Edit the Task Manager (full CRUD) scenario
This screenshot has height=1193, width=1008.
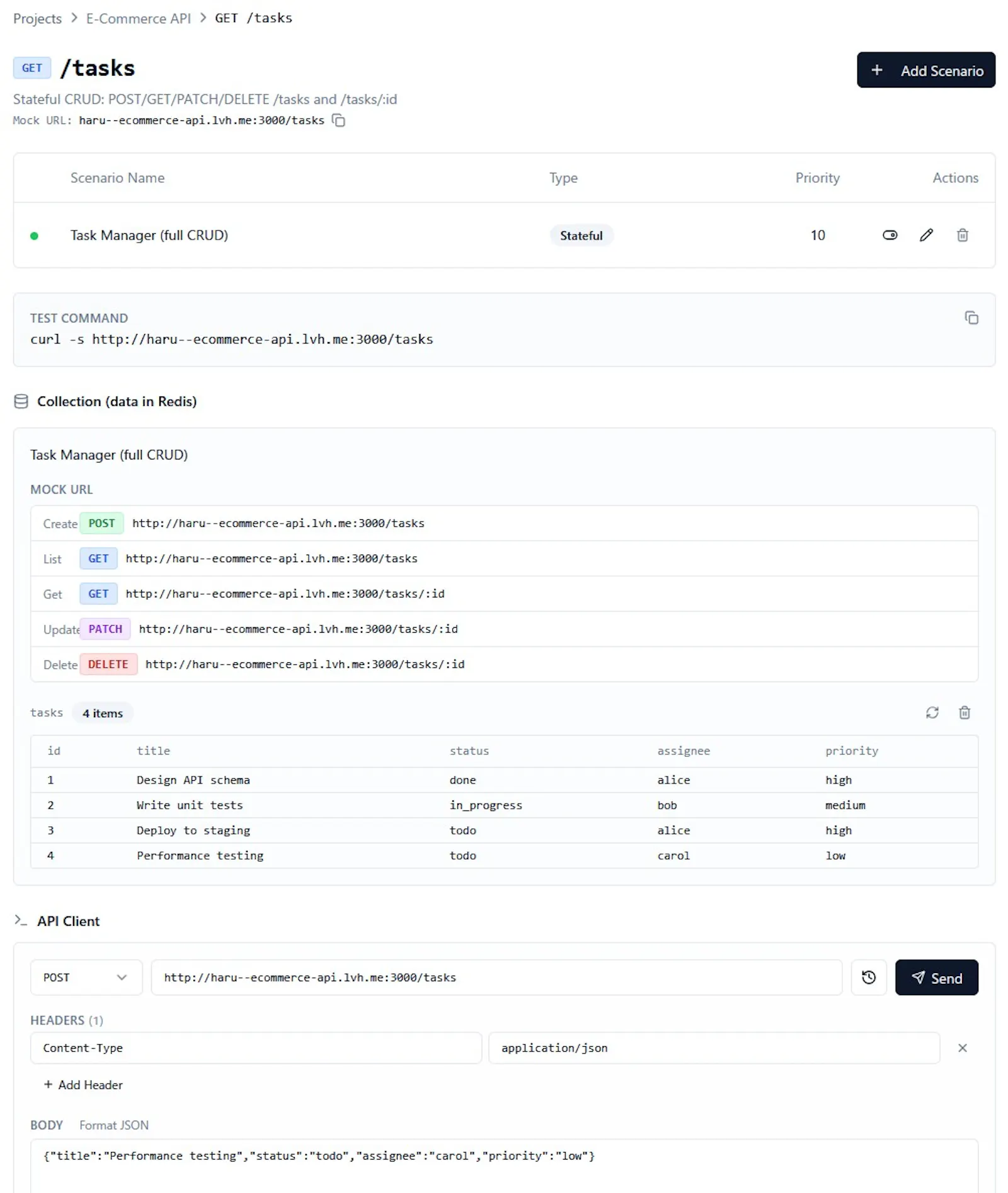(x=926, y=235)
